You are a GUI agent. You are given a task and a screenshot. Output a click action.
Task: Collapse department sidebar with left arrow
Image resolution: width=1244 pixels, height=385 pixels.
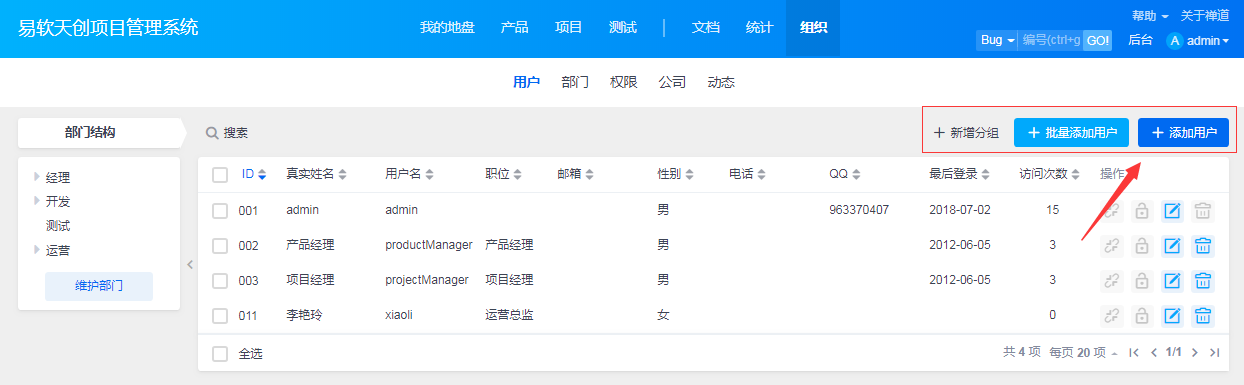click(x=189, y=264)
